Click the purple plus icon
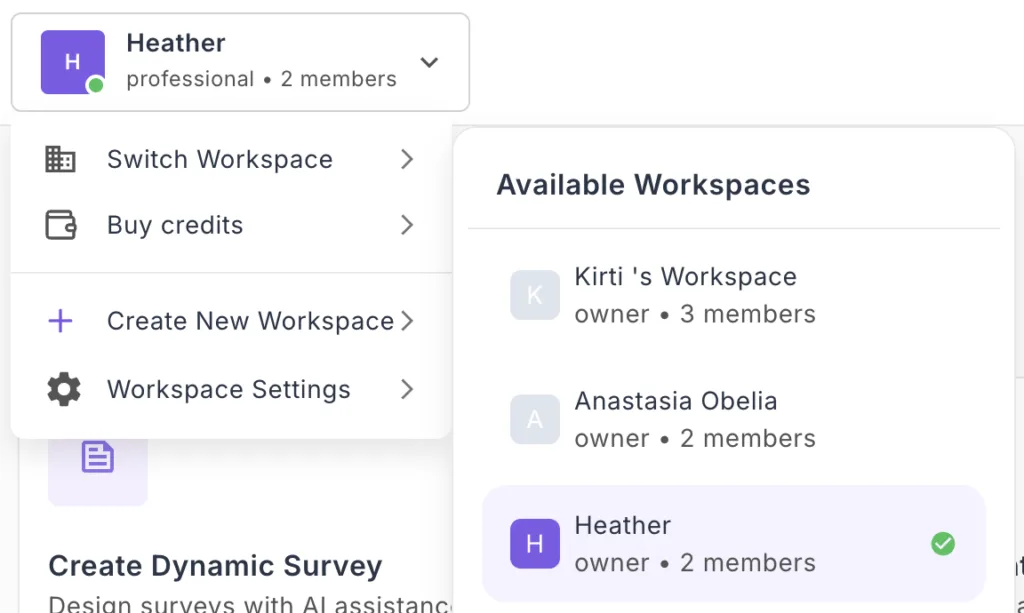Screen dimensions: 1024x613 (x=61, y=321)
